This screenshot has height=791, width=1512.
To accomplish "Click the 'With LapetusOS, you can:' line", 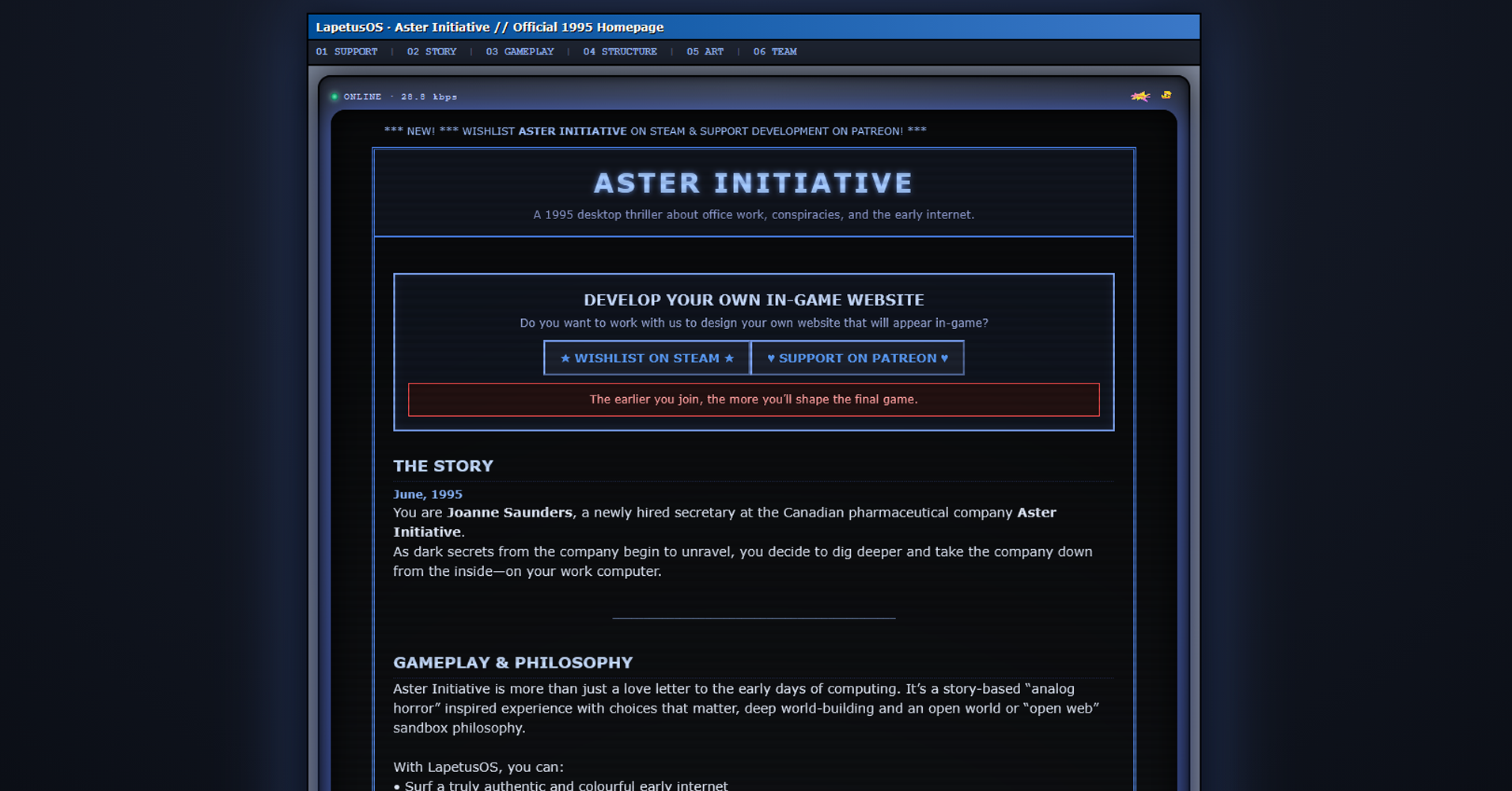I will coord(478,767).
